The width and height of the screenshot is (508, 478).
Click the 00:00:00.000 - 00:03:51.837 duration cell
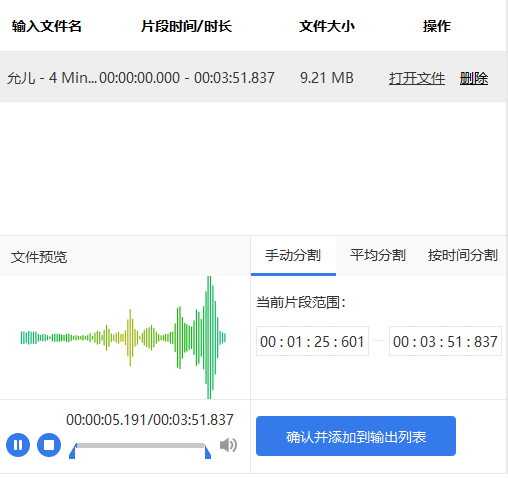click(x=187, y=78)
